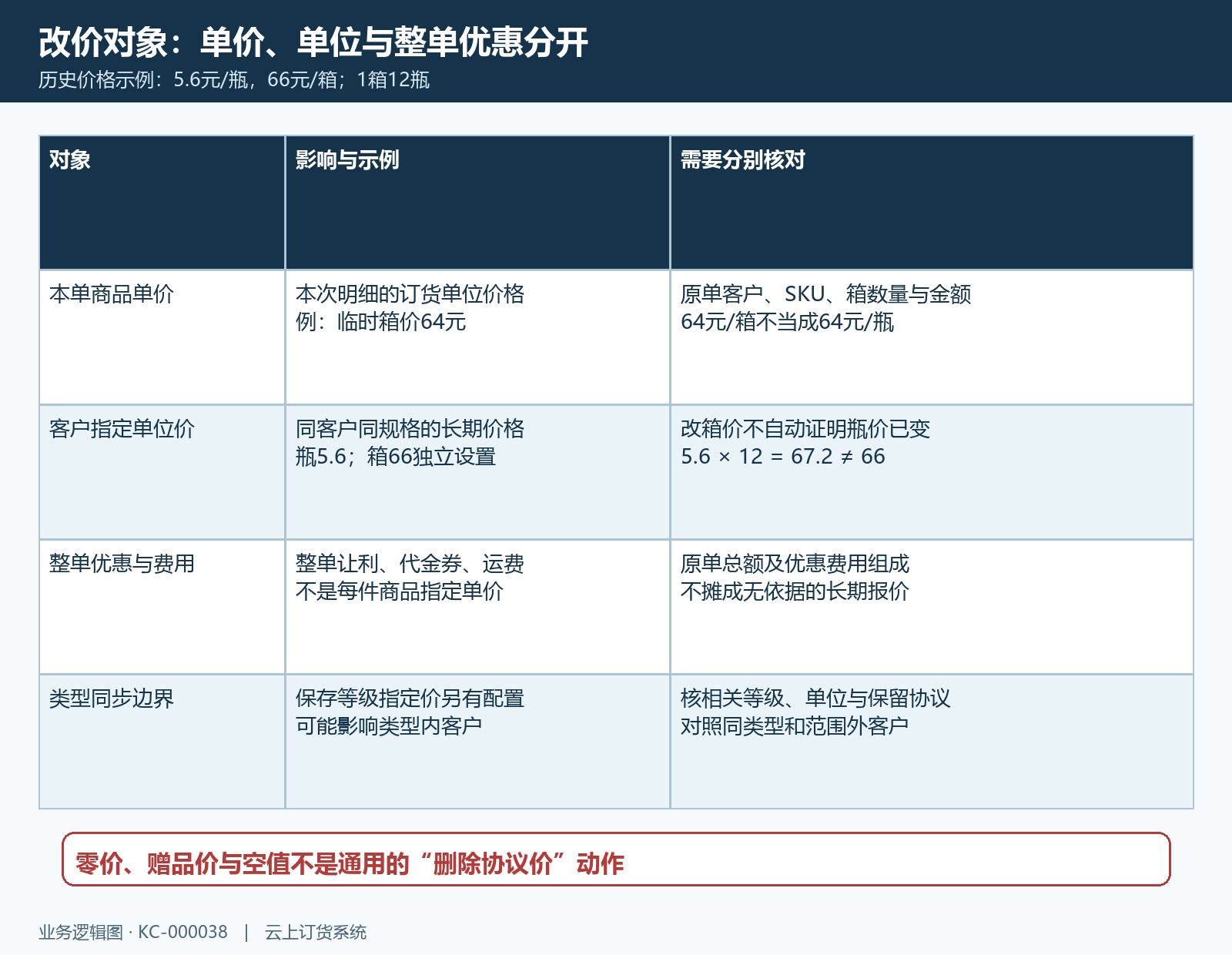The height and width of the screenshot is (955, 1232).
Task: Click the text '同客户同规格的长期价格'
Action: tap(410, 429)
